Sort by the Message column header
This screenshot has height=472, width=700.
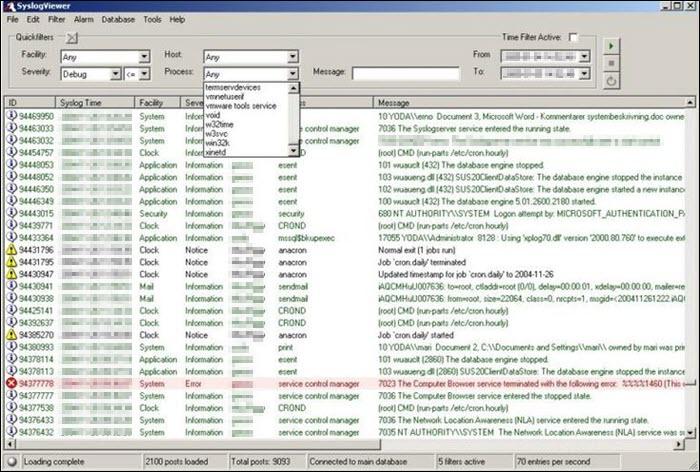[x=529, y=103]
